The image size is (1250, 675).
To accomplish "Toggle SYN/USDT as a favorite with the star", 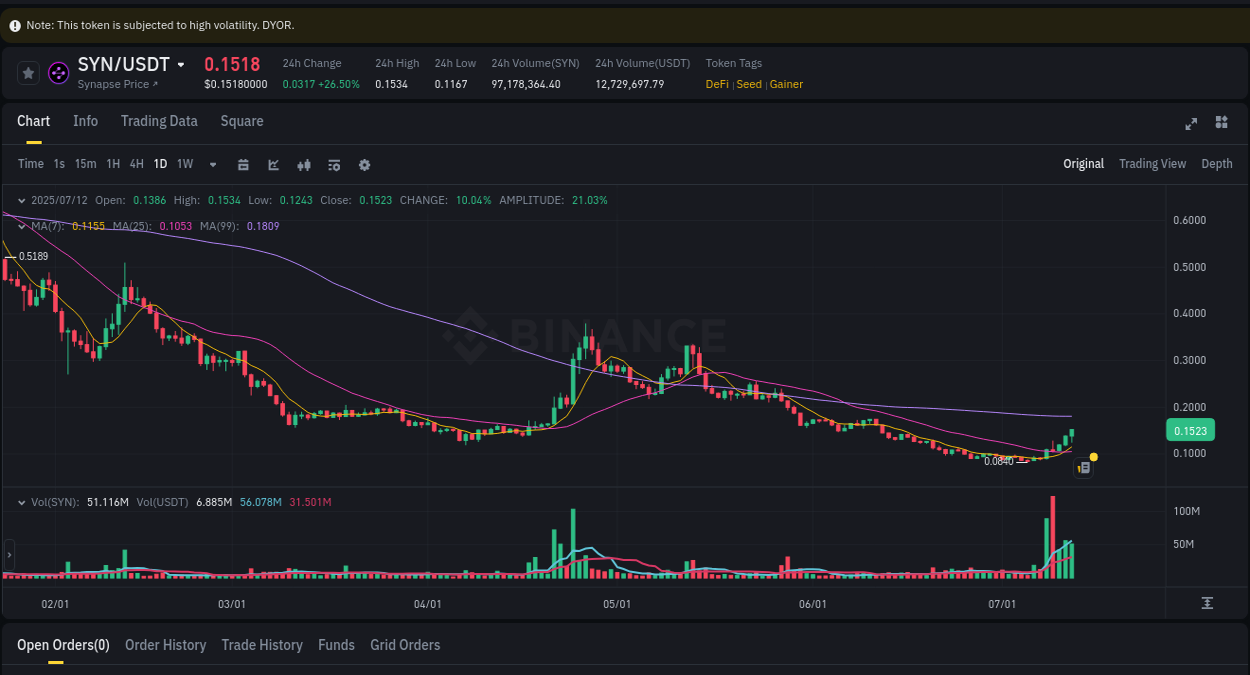I will coord(28,72).
